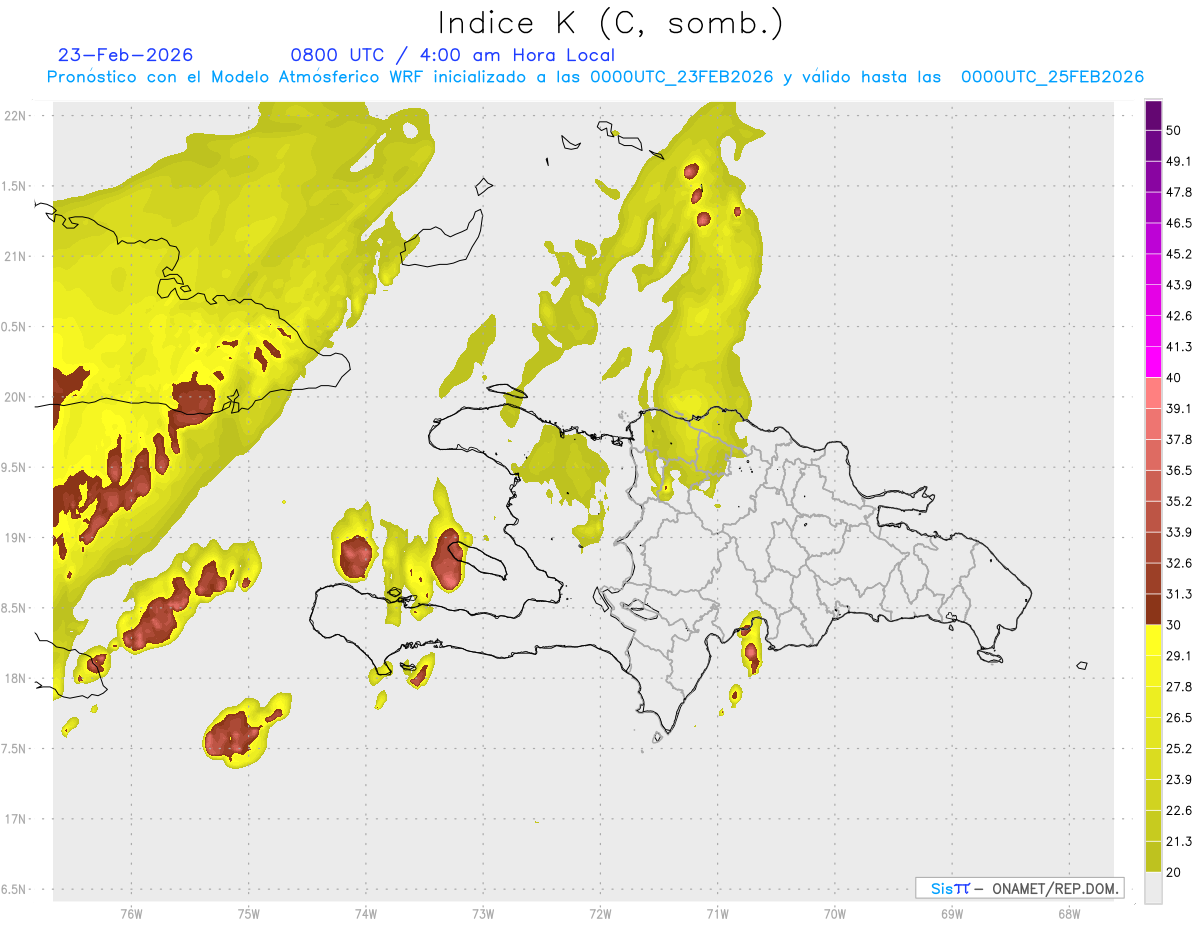Click the "76W" longitude label

pyautogui.click(x=131, y=913)
